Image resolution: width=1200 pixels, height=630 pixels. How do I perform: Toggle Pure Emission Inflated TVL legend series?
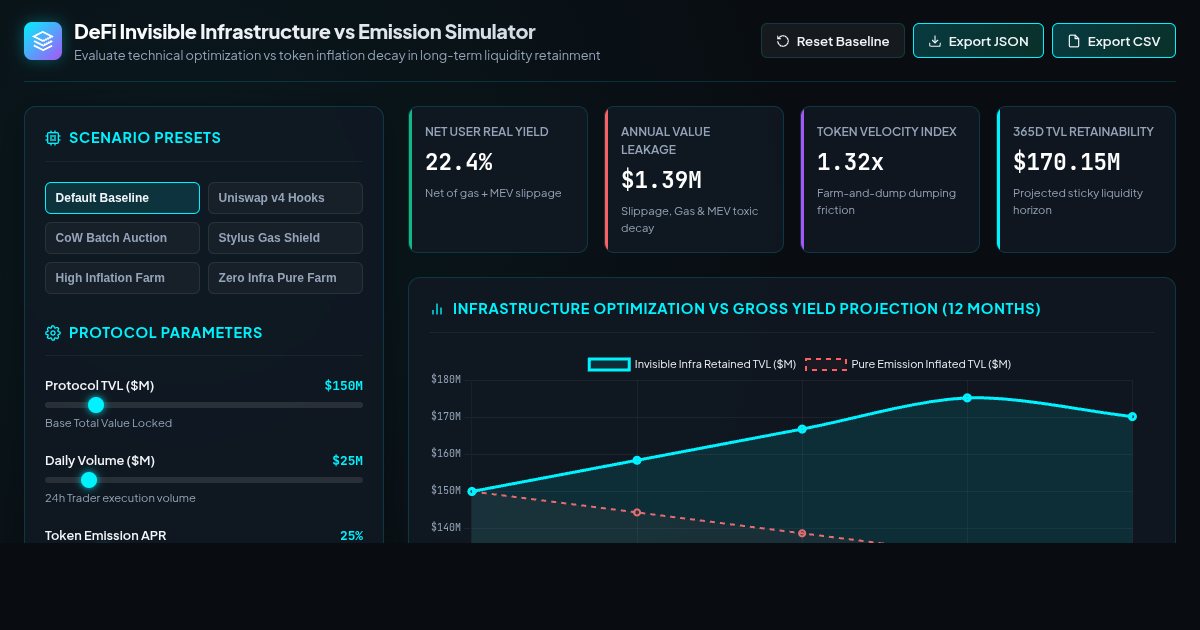[x=908, y=364]
